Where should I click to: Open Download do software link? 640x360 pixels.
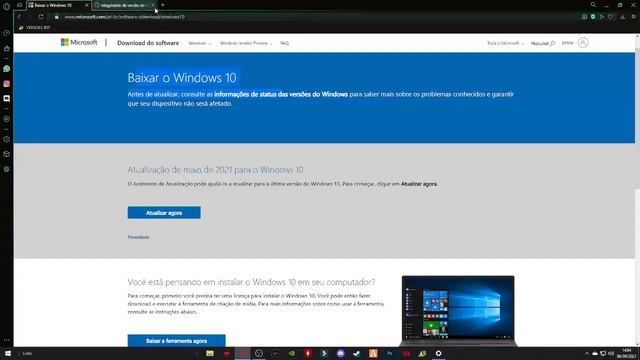tap(148, 43)
